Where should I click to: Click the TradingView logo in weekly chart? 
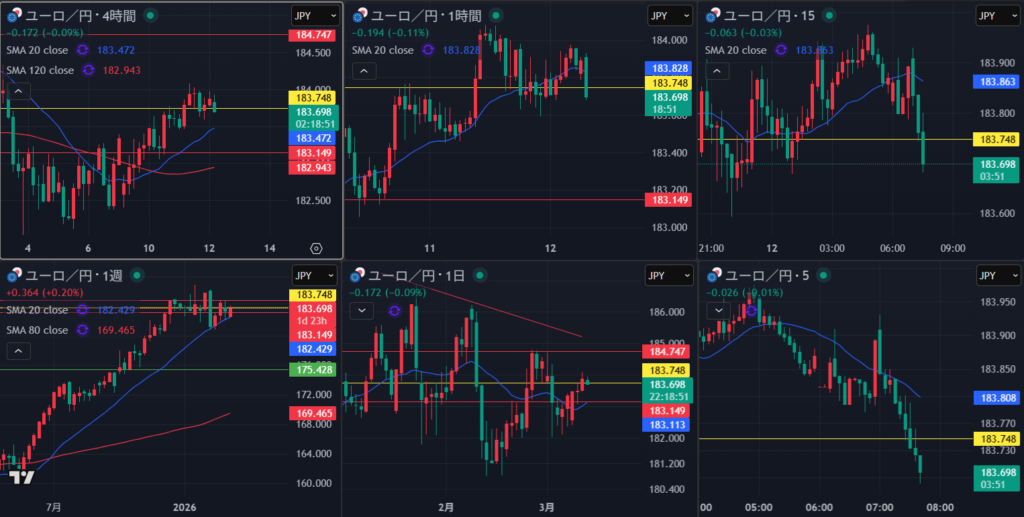pos(22,477)
